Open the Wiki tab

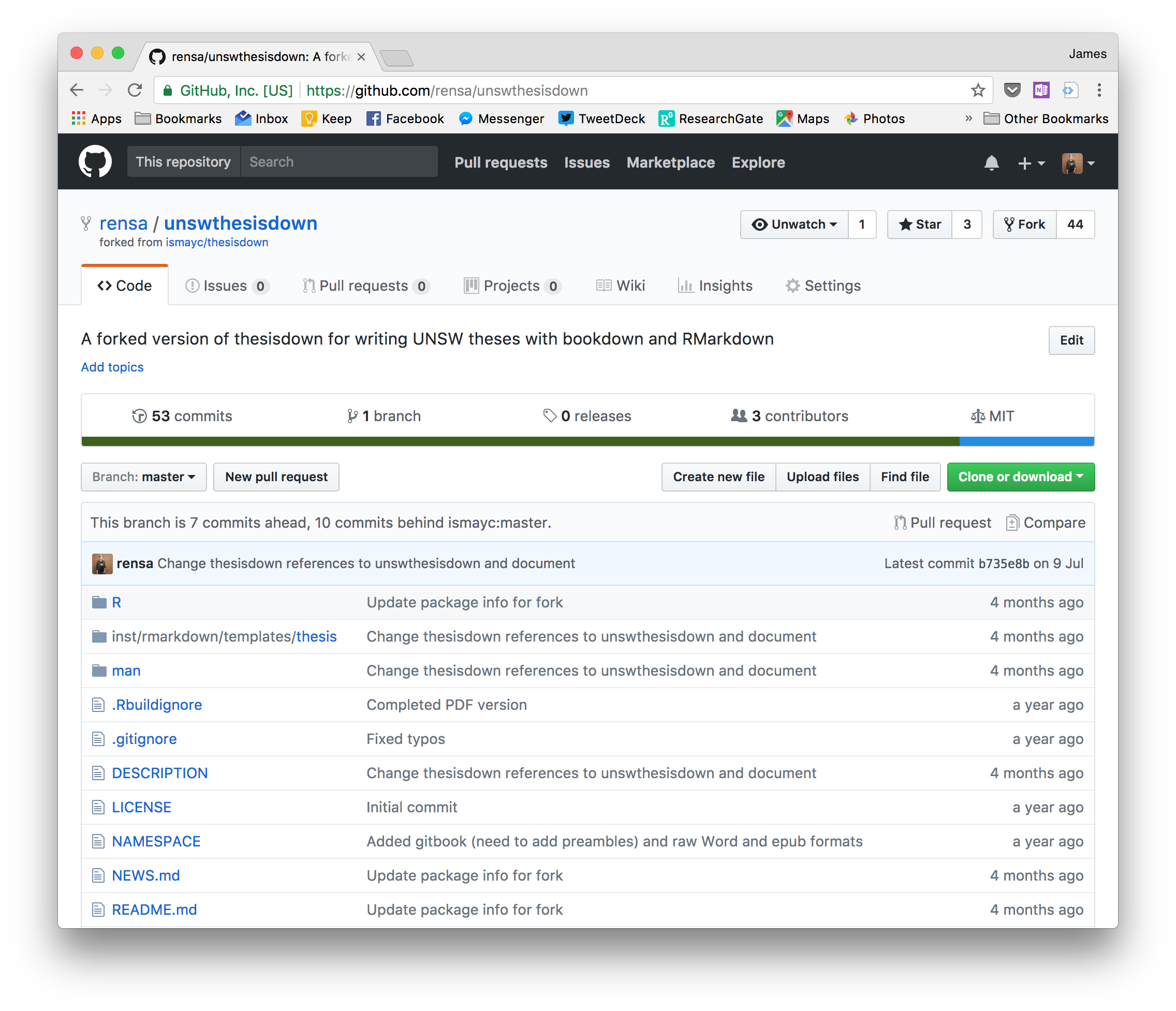point(621,286)
